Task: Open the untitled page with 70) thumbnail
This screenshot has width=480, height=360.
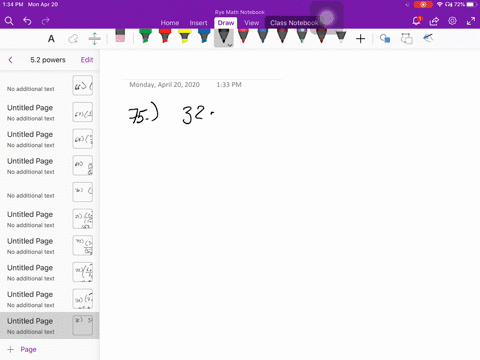Action: [50, 192]
